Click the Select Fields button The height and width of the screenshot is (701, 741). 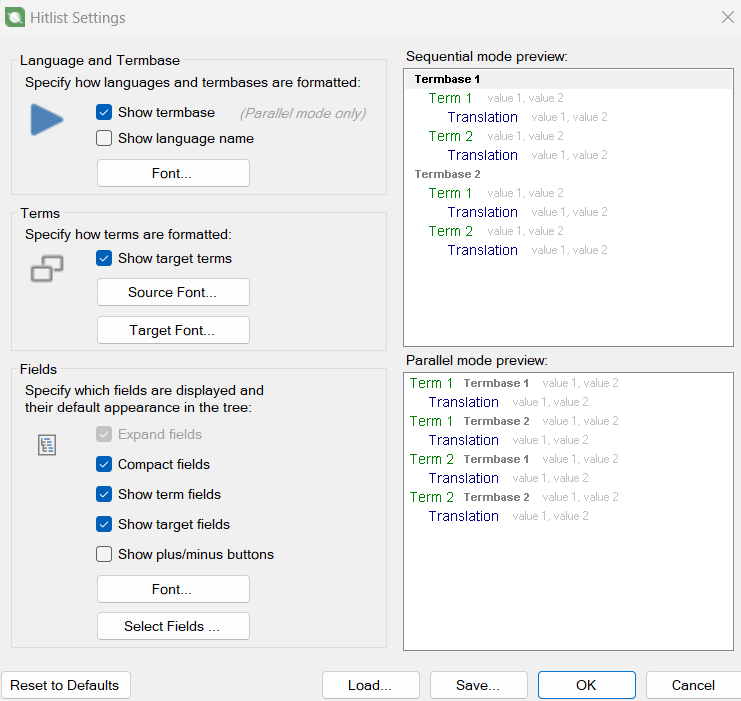[173, 626]
